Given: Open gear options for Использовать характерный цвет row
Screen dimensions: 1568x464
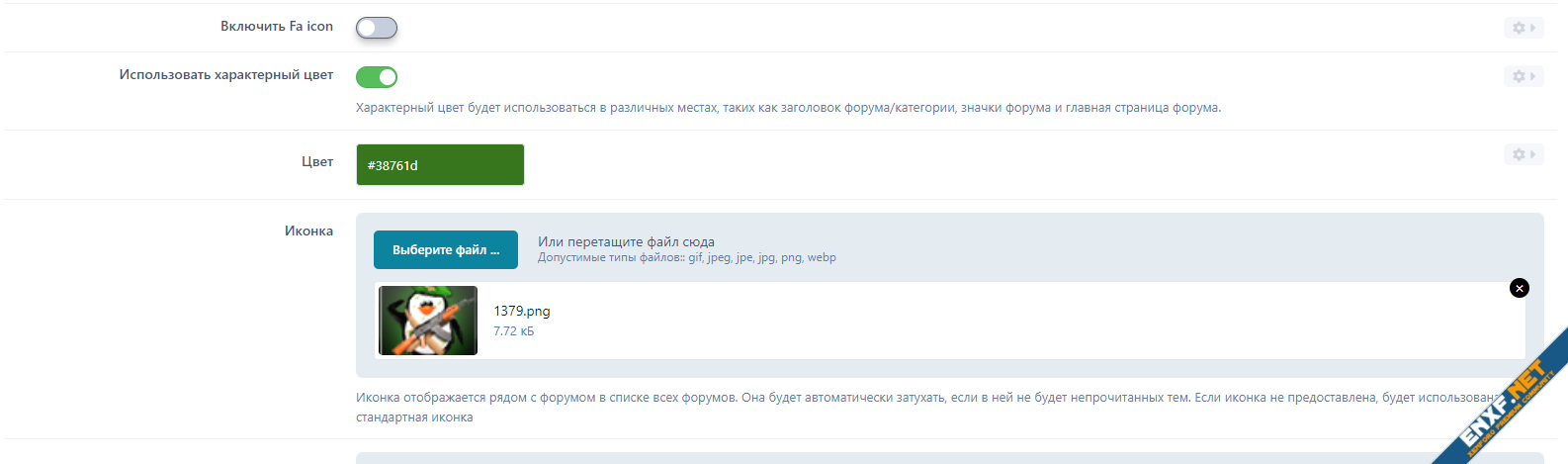Looking at the screenshot, I should pos(1523,76).
